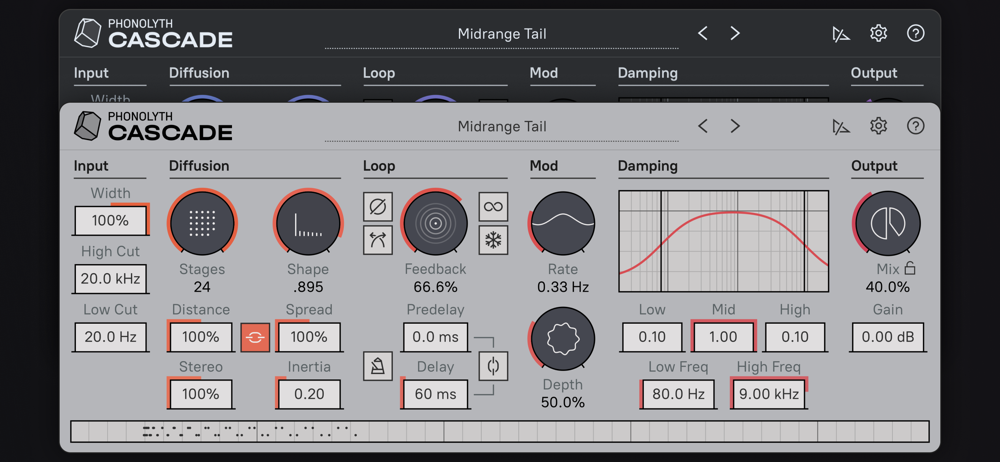1000x462 pixels.
Task: Click the Stages knob
Action: pyautogui.click(x=202, y=223)
